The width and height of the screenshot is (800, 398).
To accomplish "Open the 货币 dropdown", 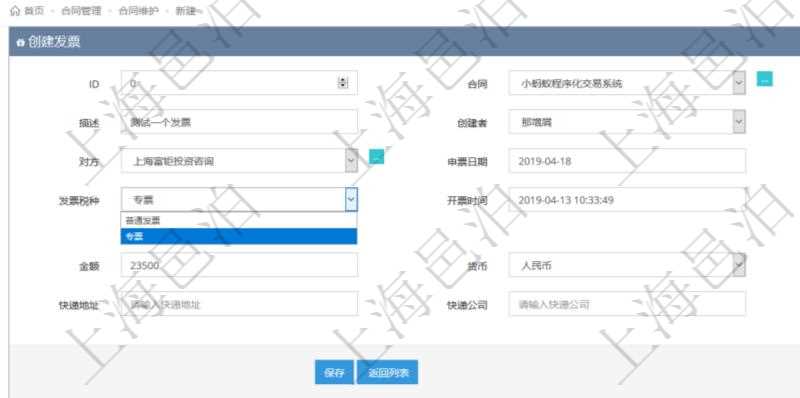I will tap(739, 265).
